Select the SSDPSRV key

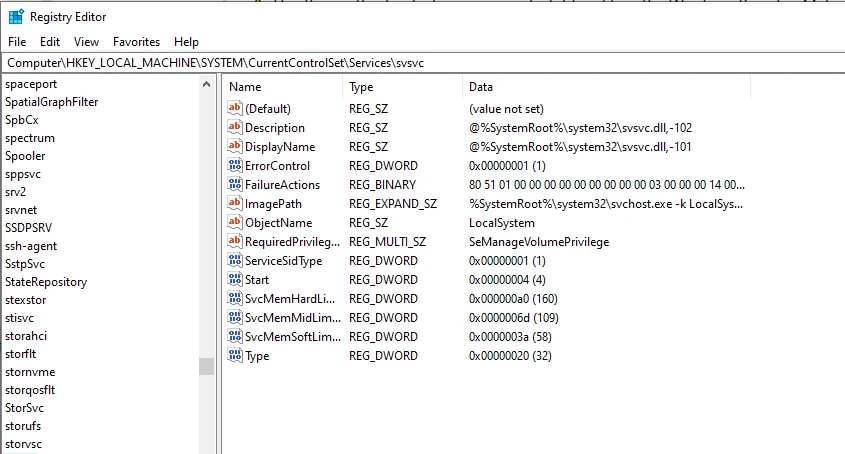tap(29, 228)
